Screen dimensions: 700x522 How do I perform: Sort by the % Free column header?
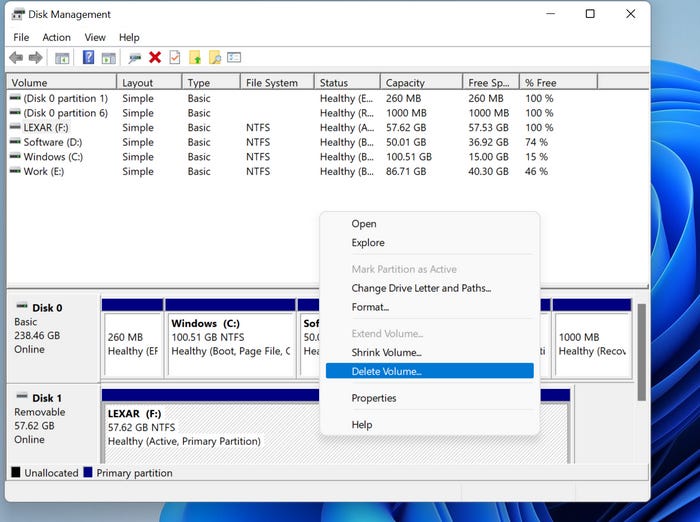558,83
